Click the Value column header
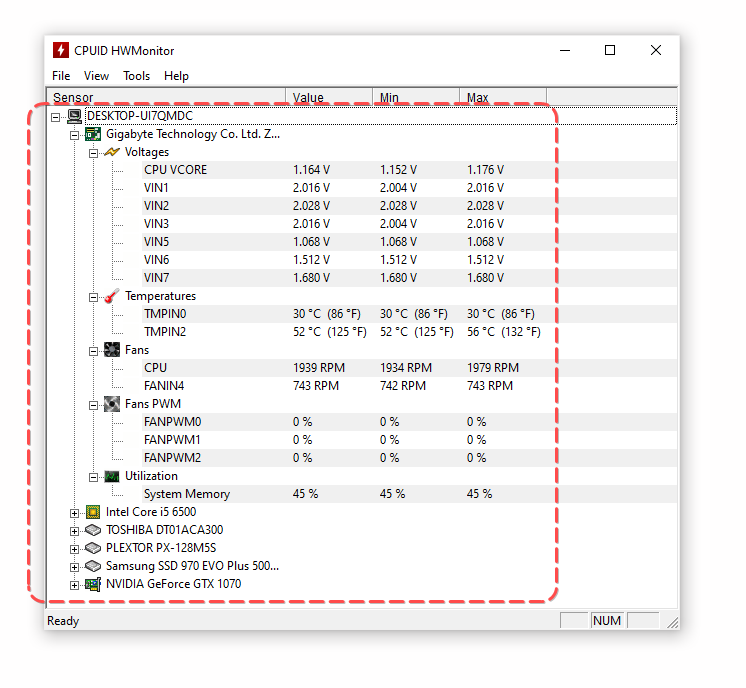This screenshot has height=688, width=746. pos(329,97)
